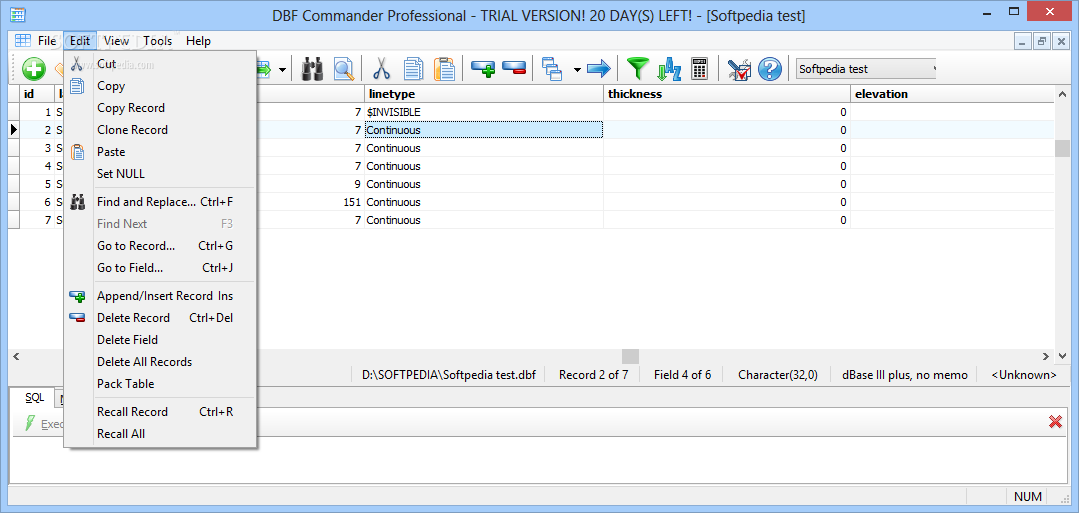Click the horizontal scrollbar left arrow

16,357
